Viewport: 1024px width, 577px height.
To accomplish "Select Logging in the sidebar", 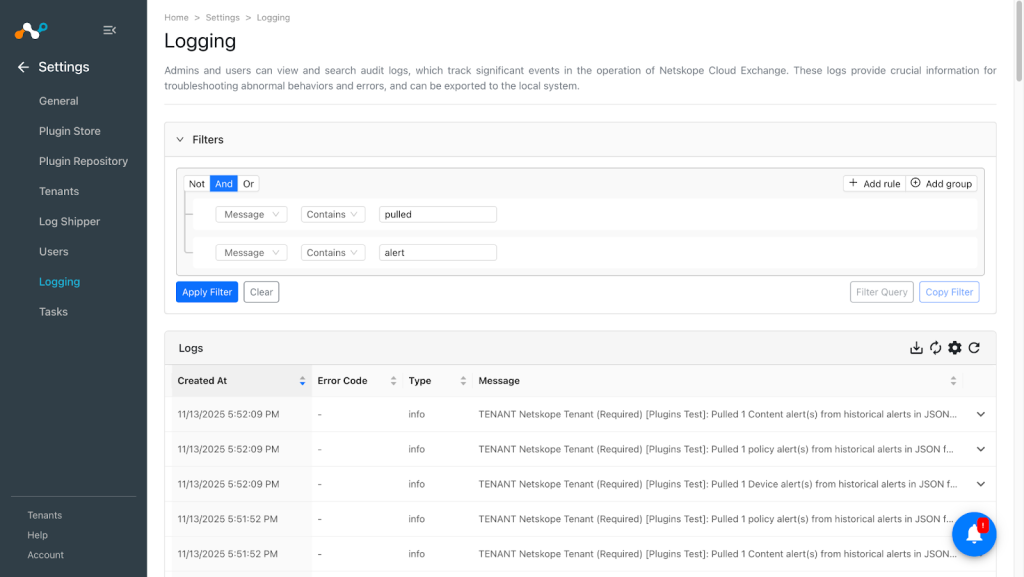I will [59, 282].
